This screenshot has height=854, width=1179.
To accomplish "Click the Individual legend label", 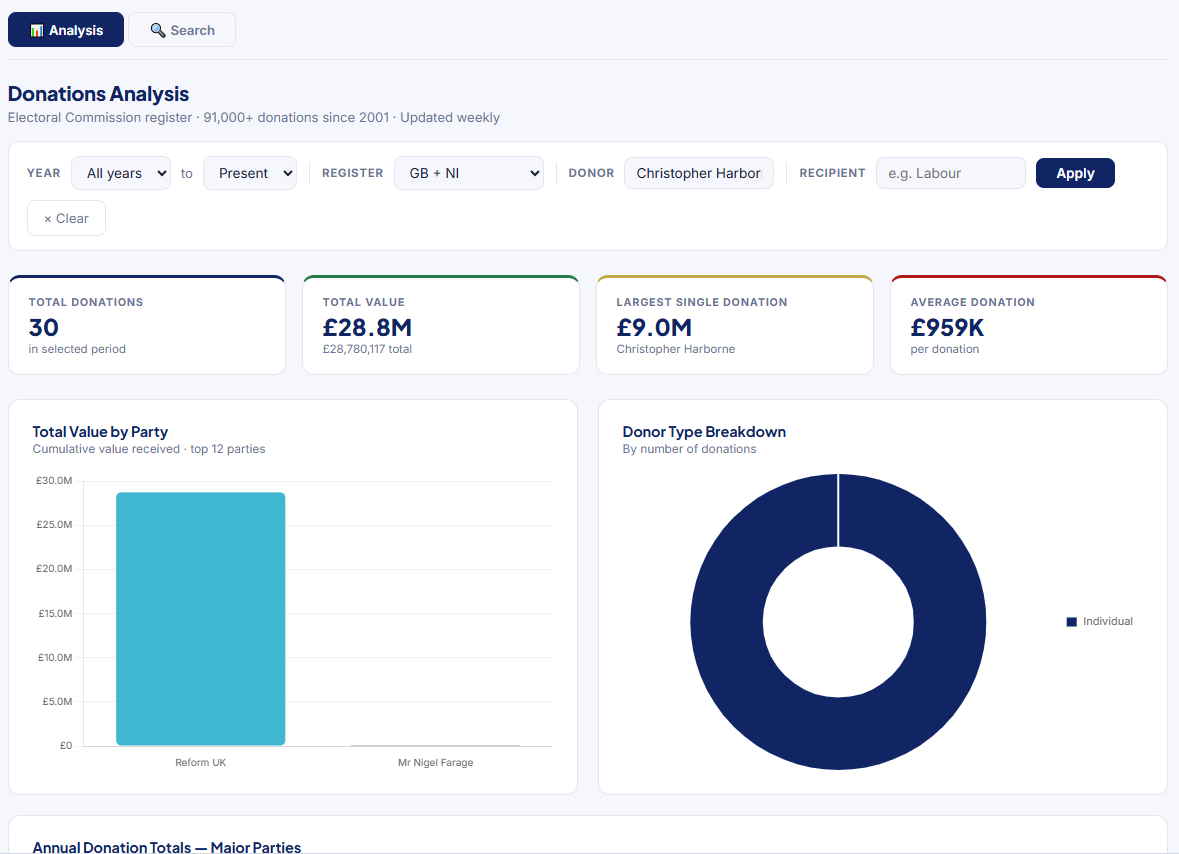I will (1108, 621).
